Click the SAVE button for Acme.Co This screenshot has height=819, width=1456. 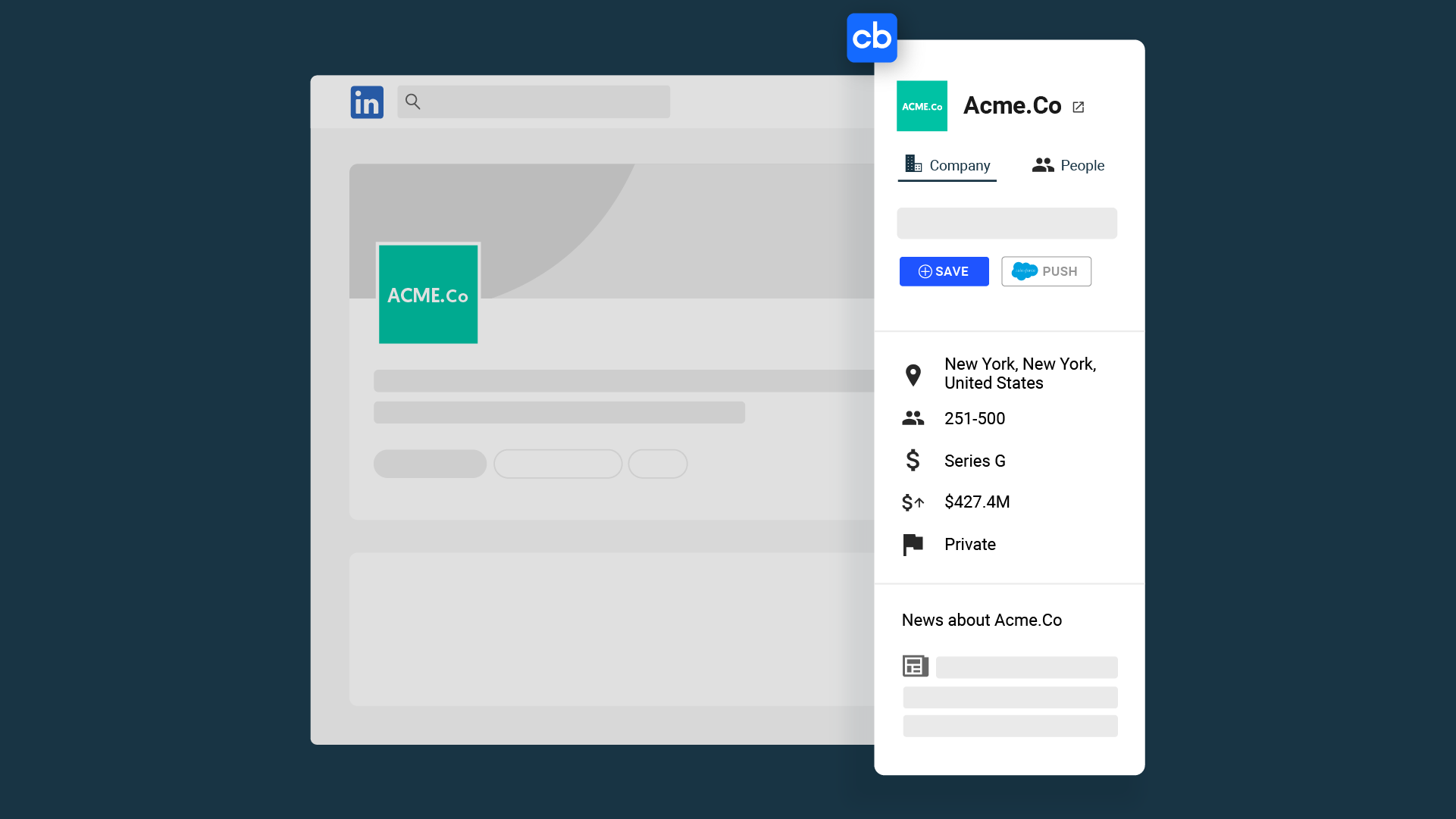tap(944, 271)
